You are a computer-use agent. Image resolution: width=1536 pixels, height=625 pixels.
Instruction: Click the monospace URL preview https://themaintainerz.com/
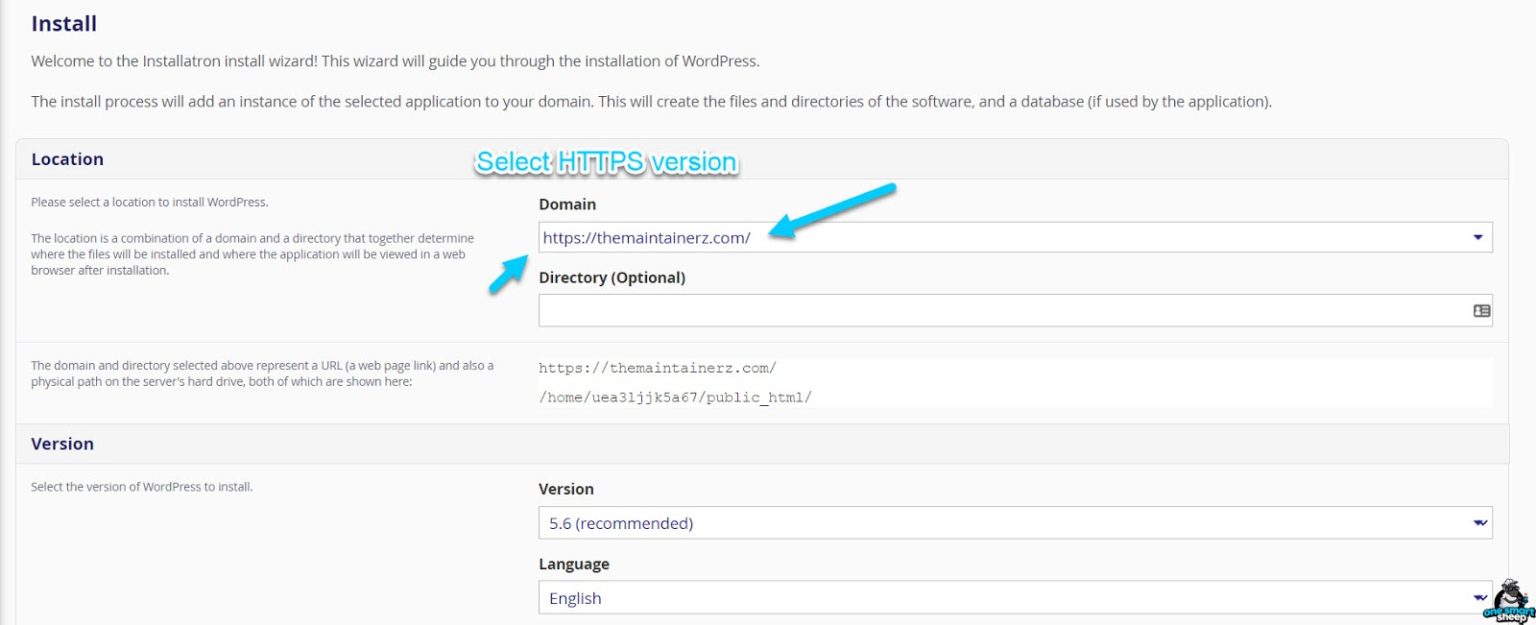[x=657, y=368]
